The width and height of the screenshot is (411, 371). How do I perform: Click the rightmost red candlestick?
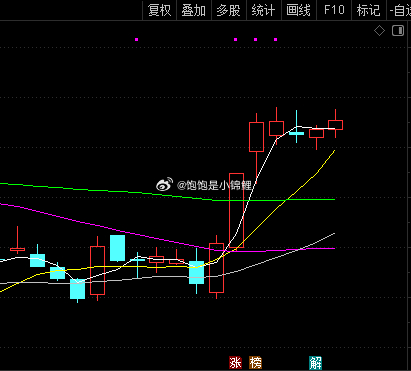coord(335,125)
